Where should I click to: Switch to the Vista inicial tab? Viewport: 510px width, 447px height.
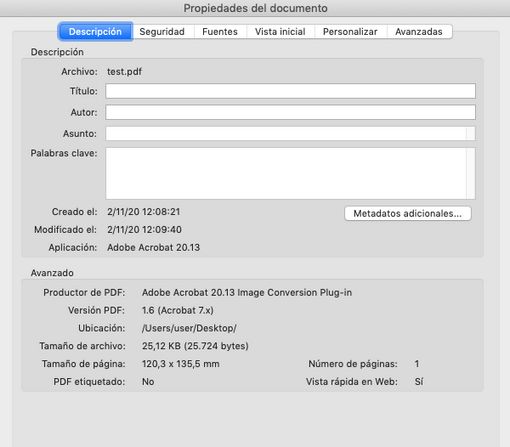pyautogui.click(x=280, y=32)
